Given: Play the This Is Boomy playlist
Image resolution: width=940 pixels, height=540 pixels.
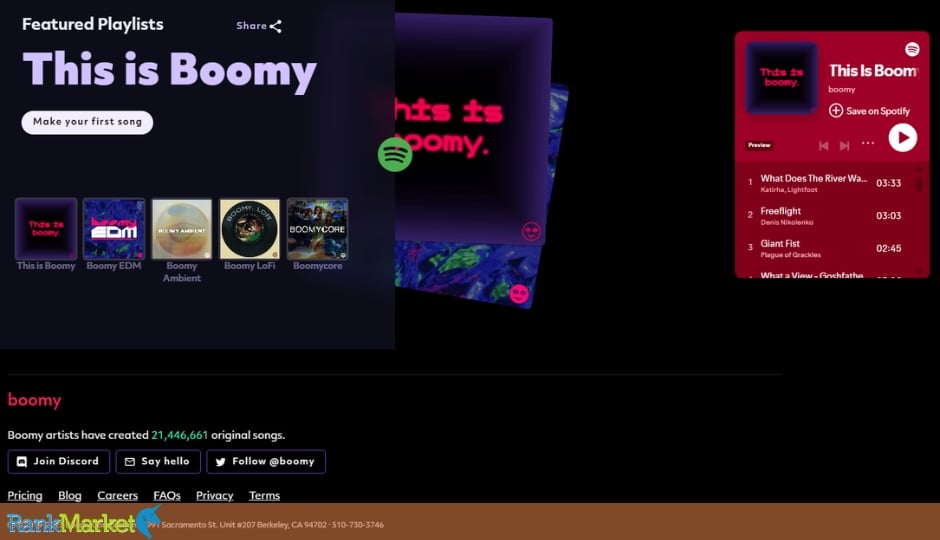Looking at the screenshot, I should point(903,138).
